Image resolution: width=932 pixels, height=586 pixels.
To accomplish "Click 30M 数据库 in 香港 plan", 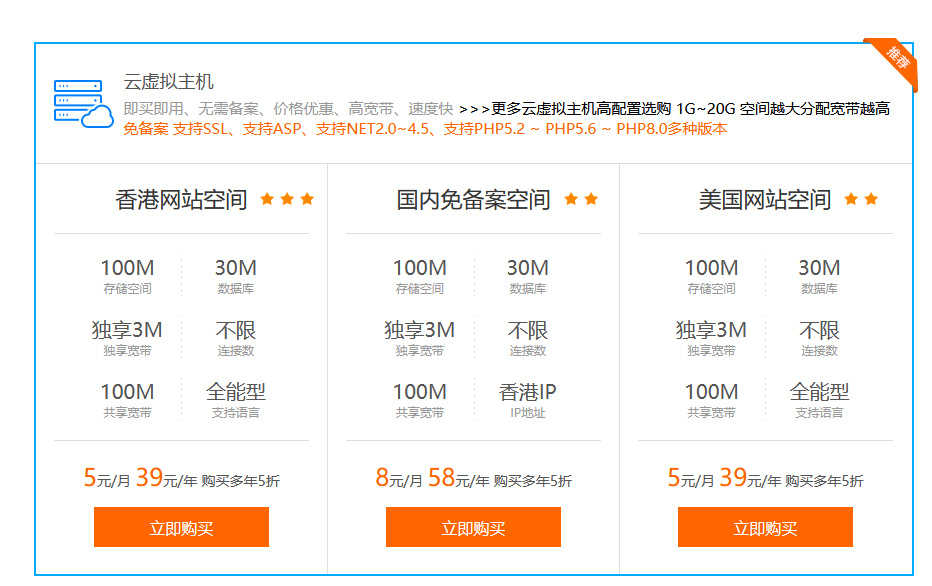I will pos(235,276).
